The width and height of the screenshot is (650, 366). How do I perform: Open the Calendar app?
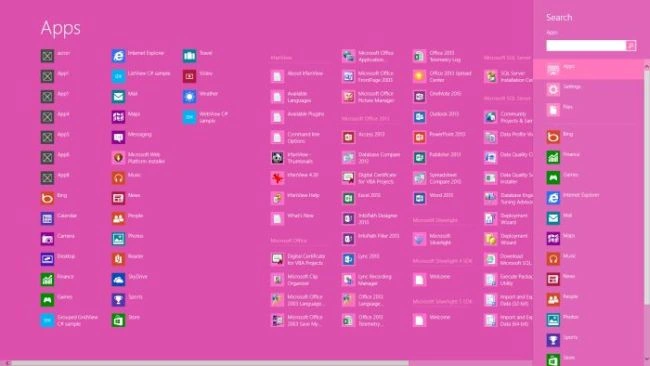point(59,218)
